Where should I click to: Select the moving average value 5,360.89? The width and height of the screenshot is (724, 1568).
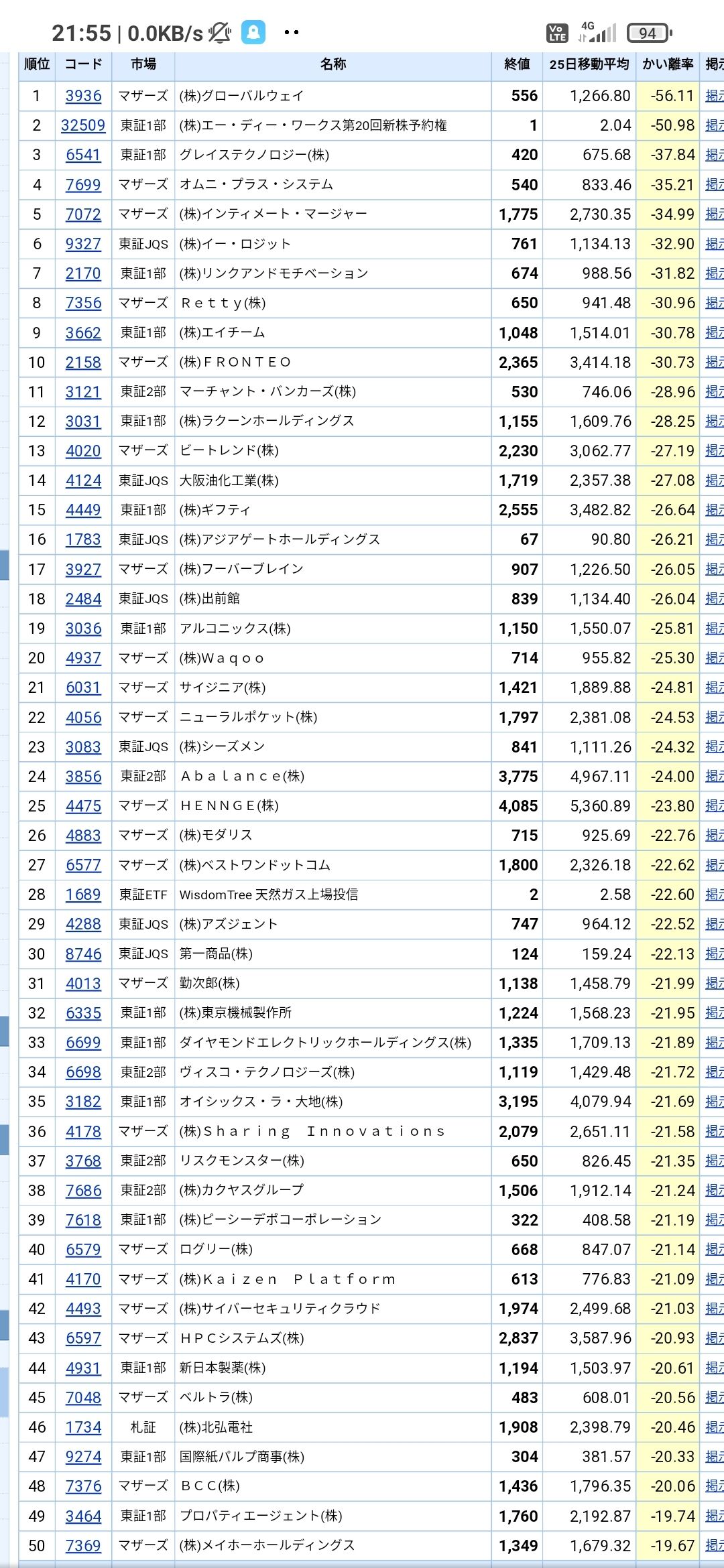(x=600, y=805)
